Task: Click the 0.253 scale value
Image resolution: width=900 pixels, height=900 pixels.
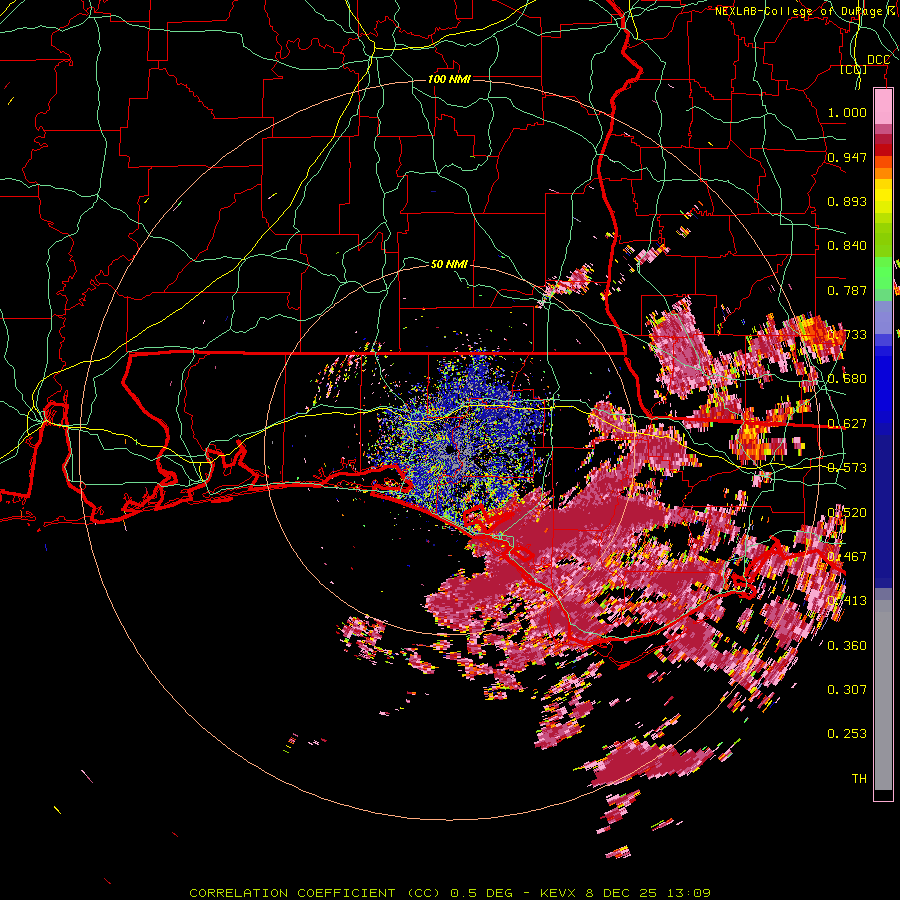Action: [847, 734]
